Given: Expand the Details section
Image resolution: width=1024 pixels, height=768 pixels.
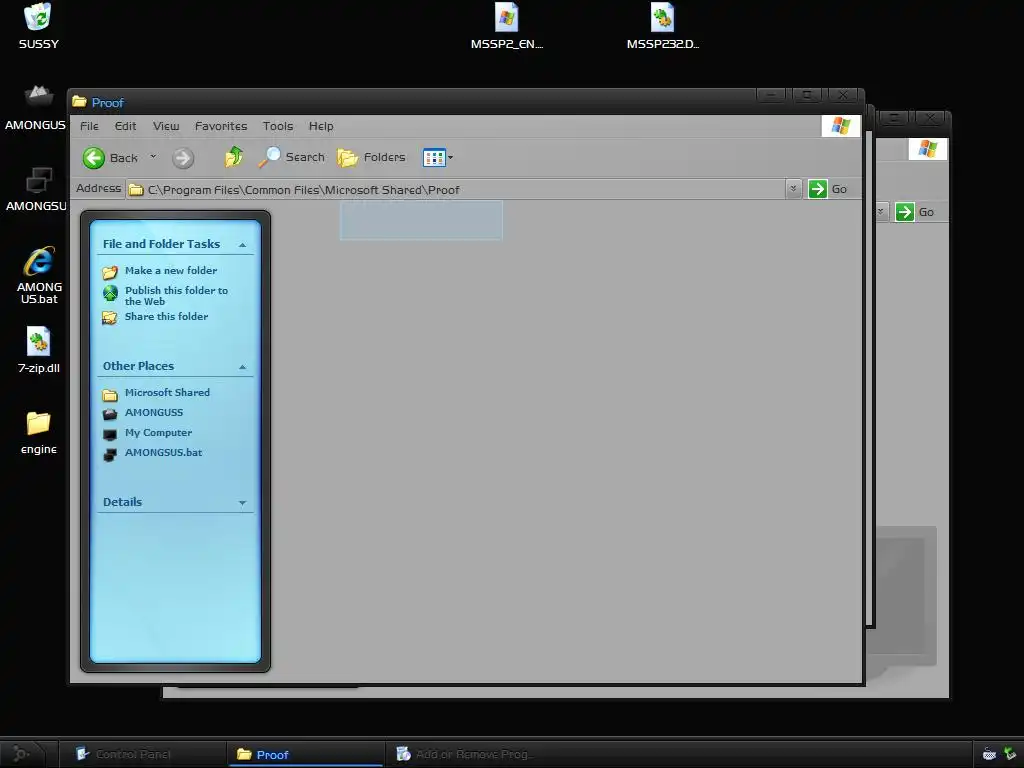Looking at the screenshot, I should [242, 503].
